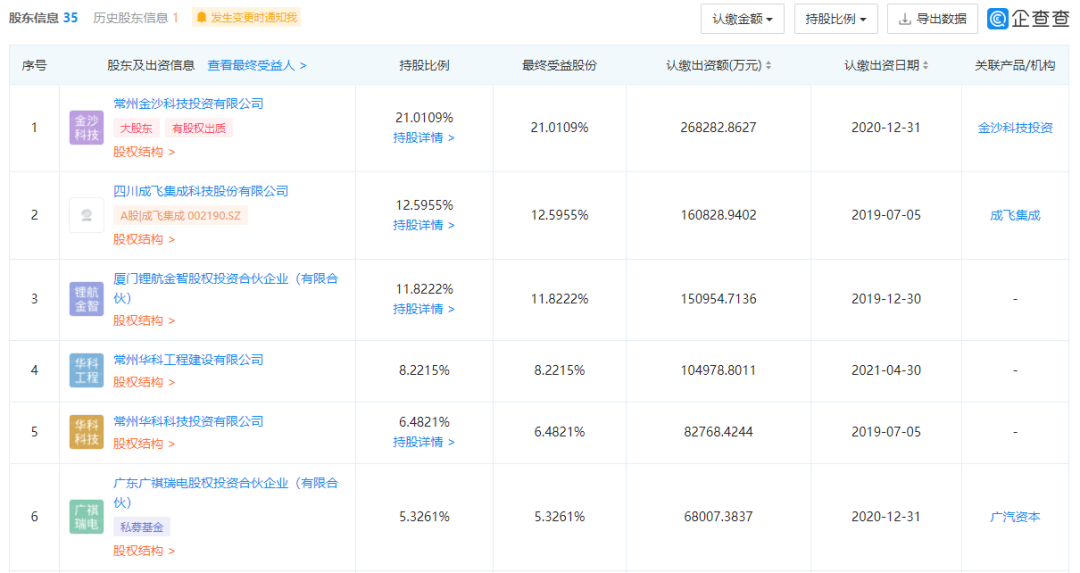
Task: Open the 广汽资本 related institution link
Action: (1015, 517)
